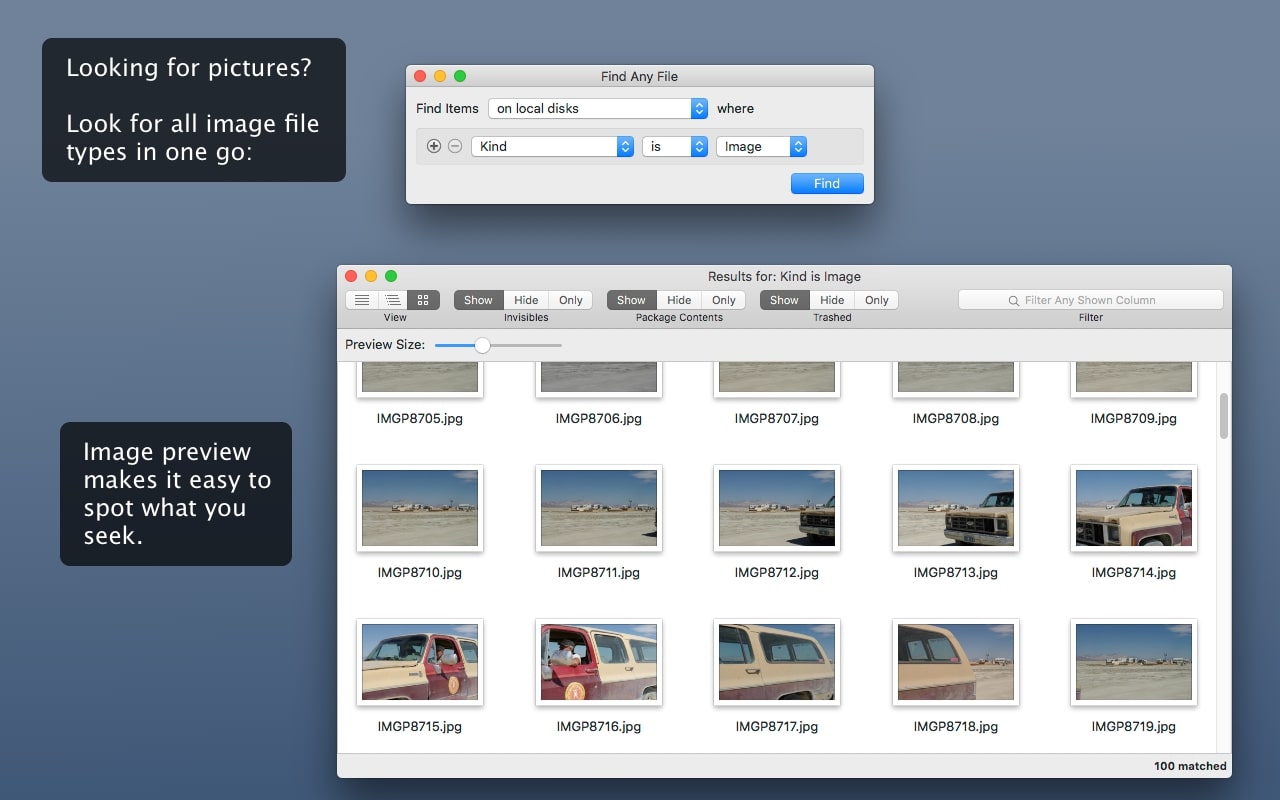Set Invisibles to Hide

[526, 300]
